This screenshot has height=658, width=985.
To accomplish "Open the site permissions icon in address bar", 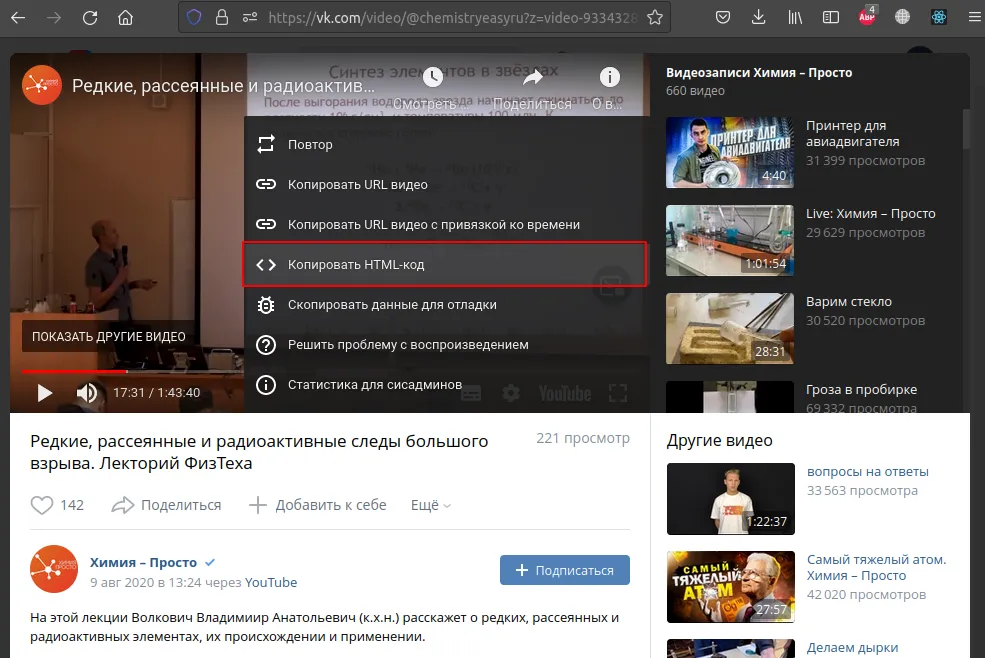I will point(250,18).
